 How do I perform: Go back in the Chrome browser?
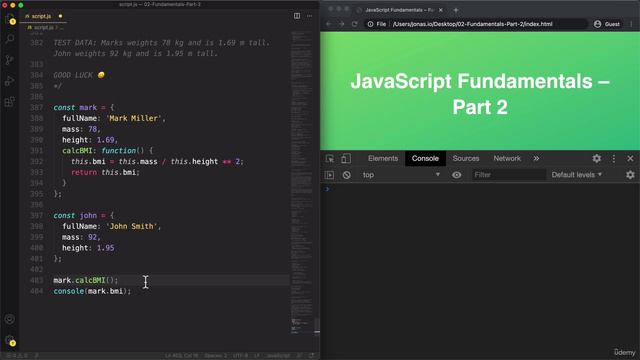329,24
